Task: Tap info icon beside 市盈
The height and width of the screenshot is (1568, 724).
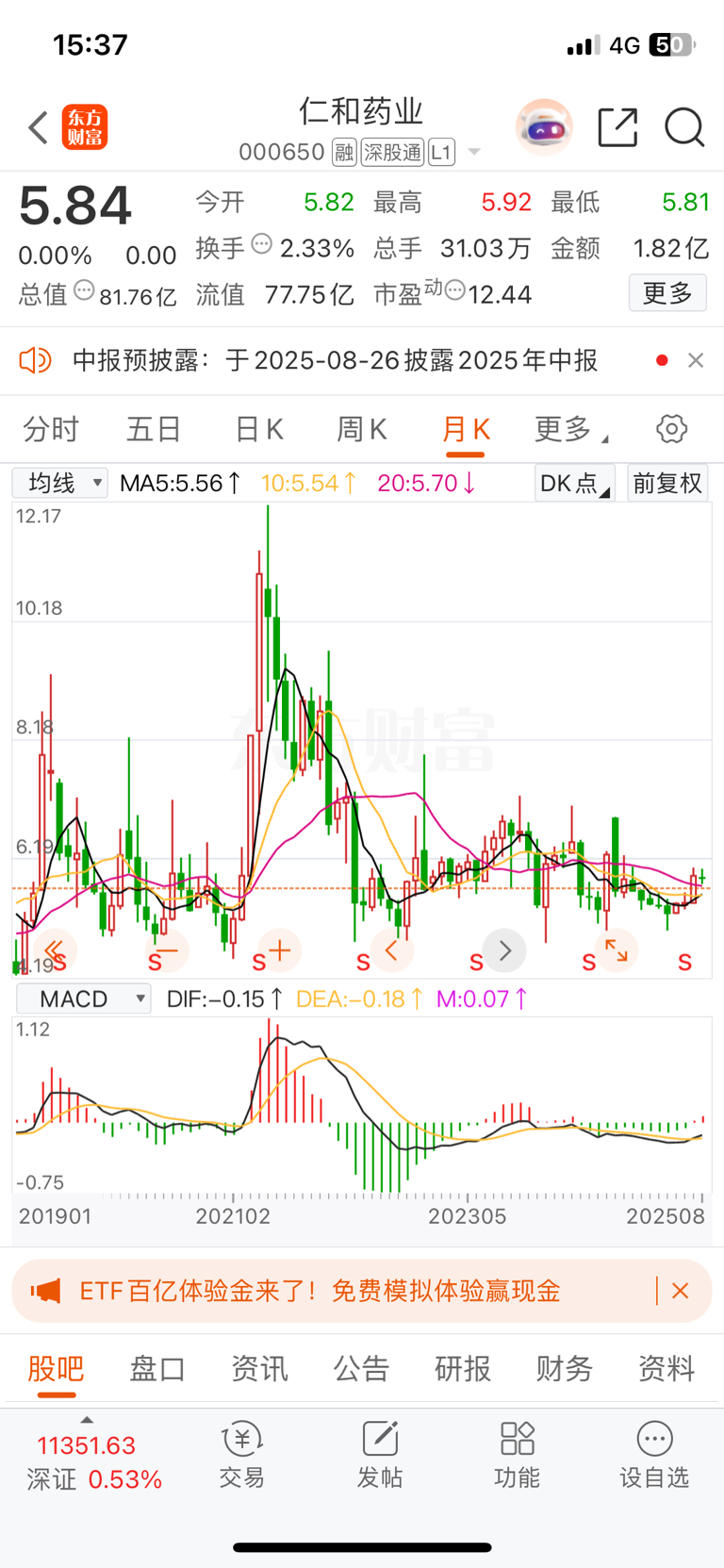Action: (455, 291)
